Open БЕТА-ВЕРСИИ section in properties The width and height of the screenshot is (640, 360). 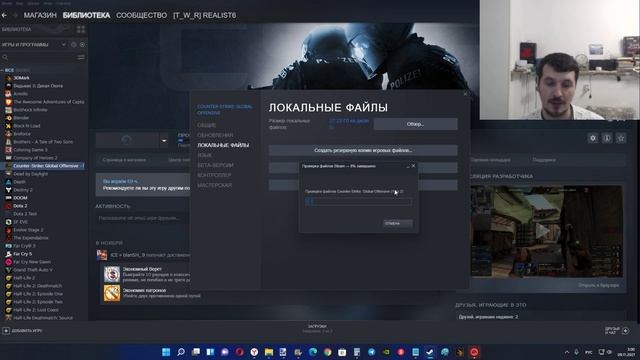[215, 165]
